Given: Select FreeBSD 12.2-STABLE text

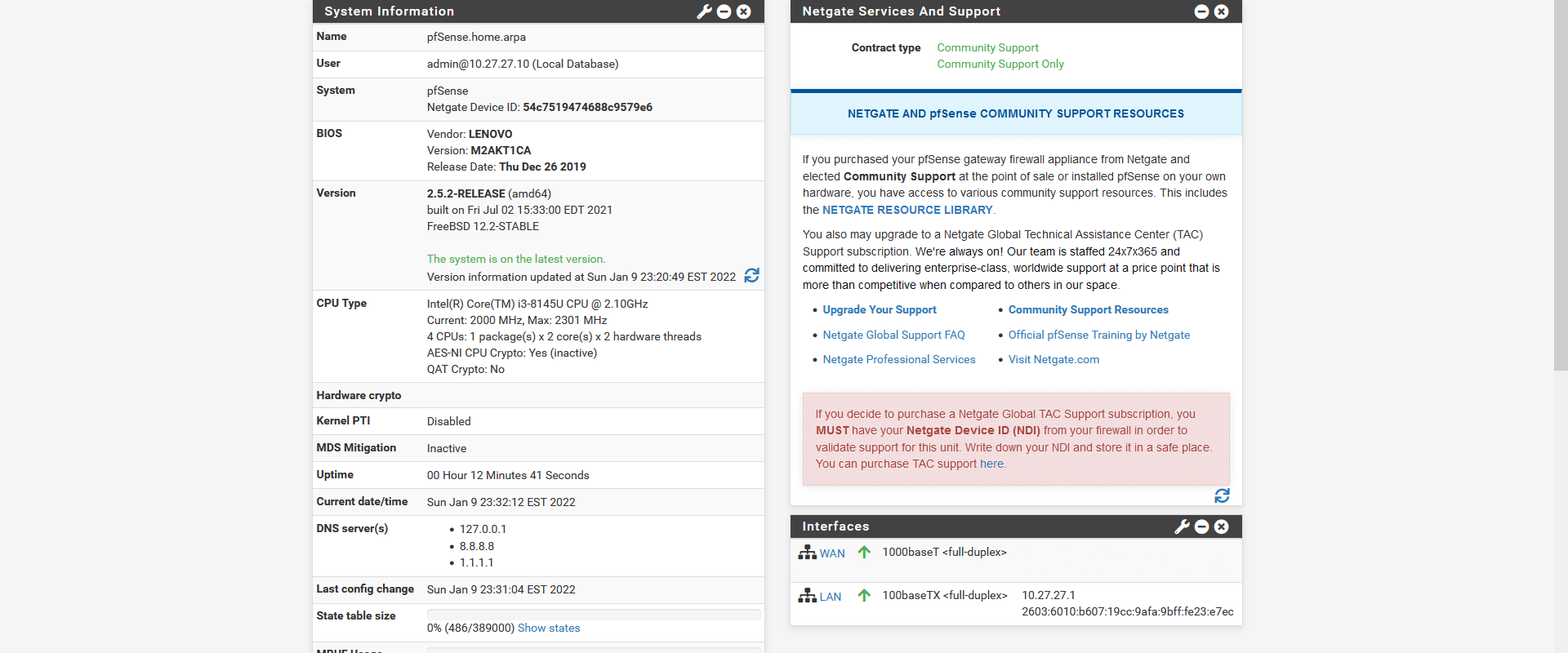Looking at the screenshot, I should click(483, 226).
